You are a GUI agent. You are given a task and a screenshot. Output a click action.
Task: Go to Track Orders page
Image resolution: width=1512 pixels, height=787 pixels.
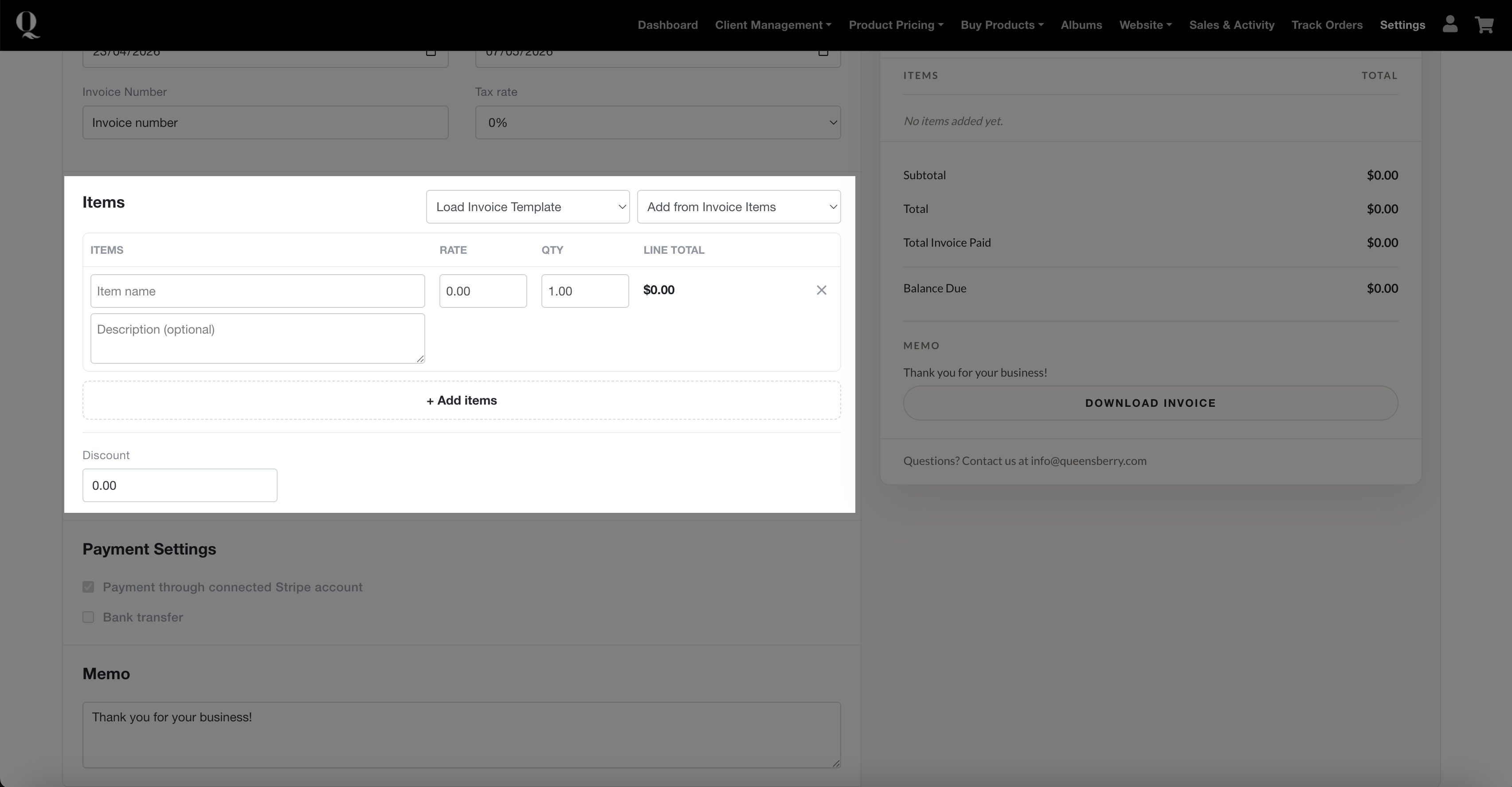pyautogui.click(x=1327, y=25)
